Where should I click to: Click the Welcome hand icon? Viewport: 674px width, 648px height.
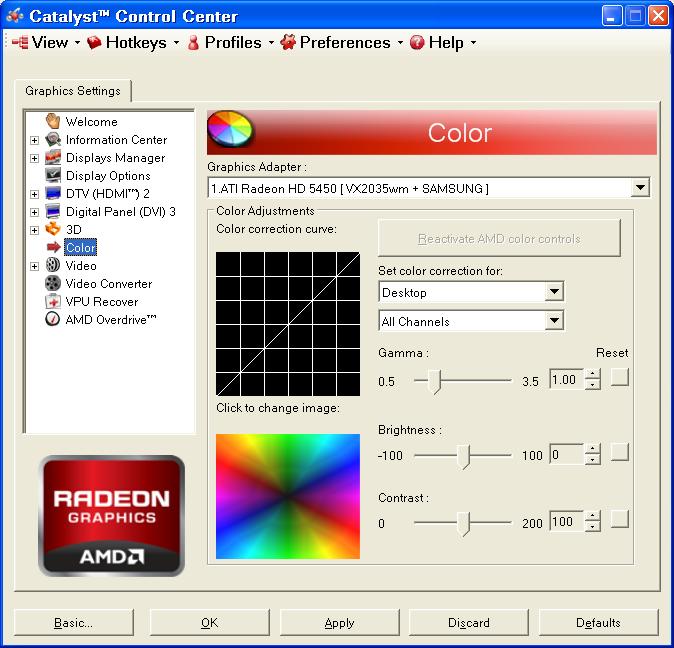click(x=53, y=121)
